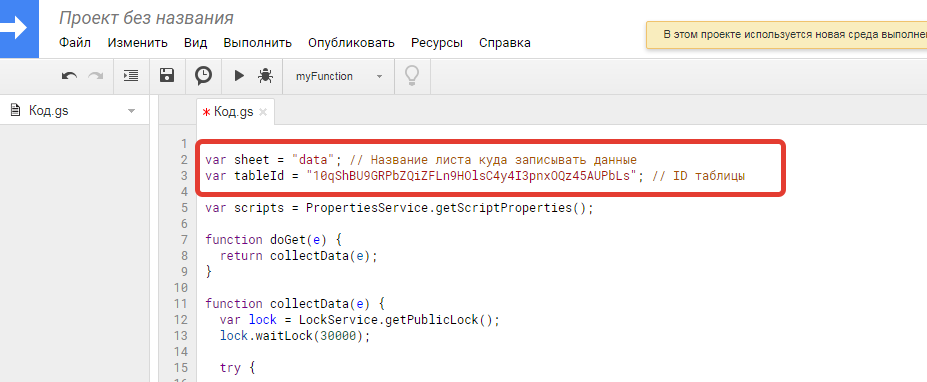Click the indent formatting icon
927x382 pixels.
tap(131, 76)
